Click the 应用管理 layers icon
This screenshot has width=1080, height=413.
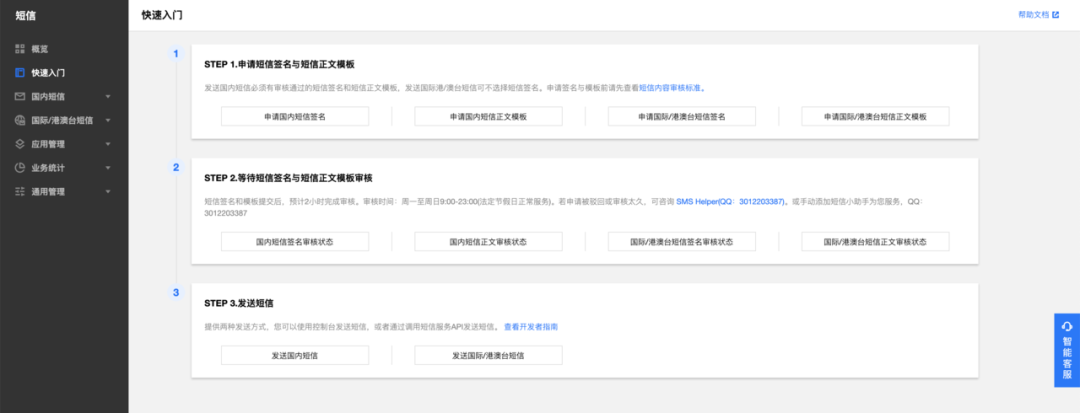pyautogui.click(x=20, y=144)
